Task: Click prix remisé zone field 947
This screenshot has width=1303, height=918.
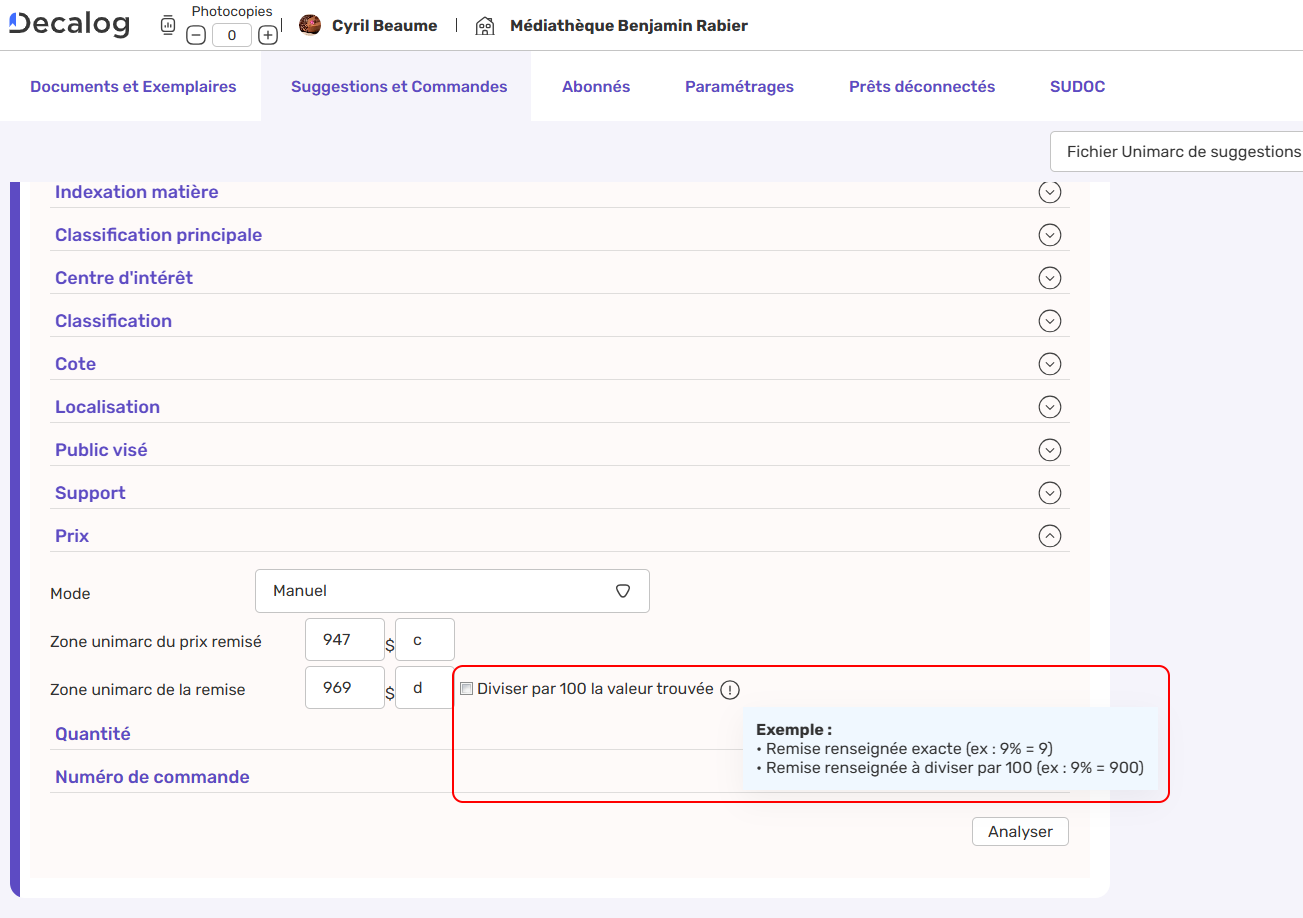Action: (x=345, y=639)
